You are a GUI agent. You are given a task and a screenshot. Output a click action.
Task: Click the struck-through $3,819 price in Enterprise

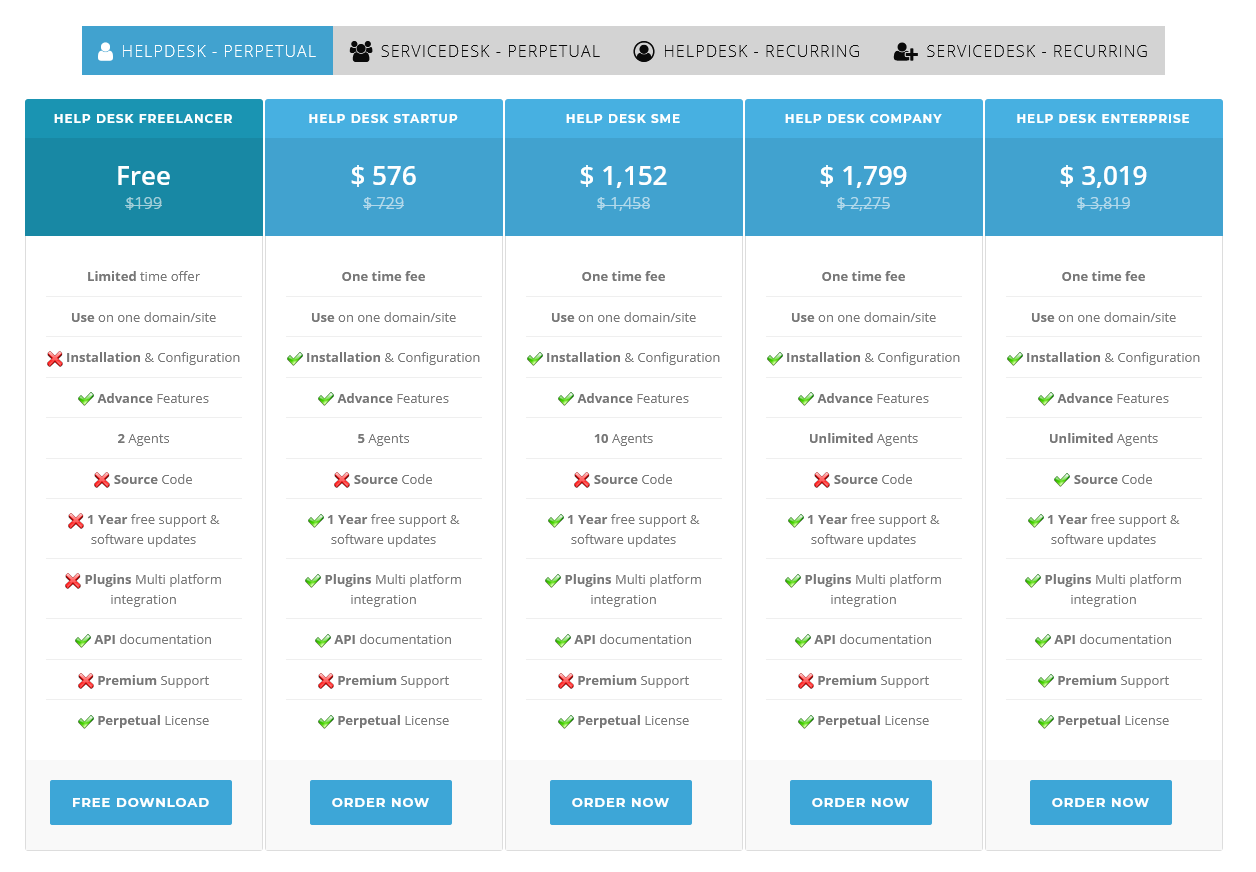(x=1103, y=203)
